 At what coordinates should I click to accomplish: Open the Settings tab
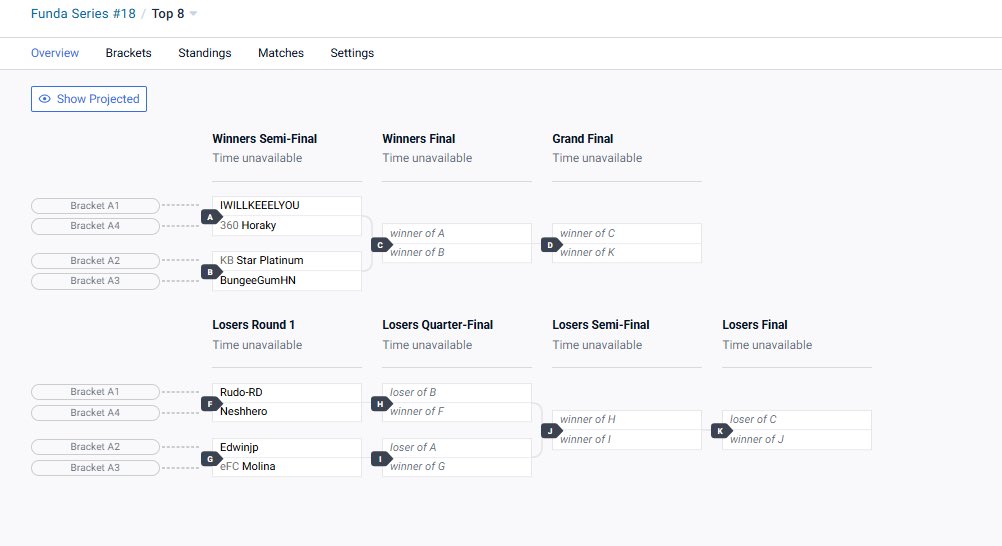(352, 53)
